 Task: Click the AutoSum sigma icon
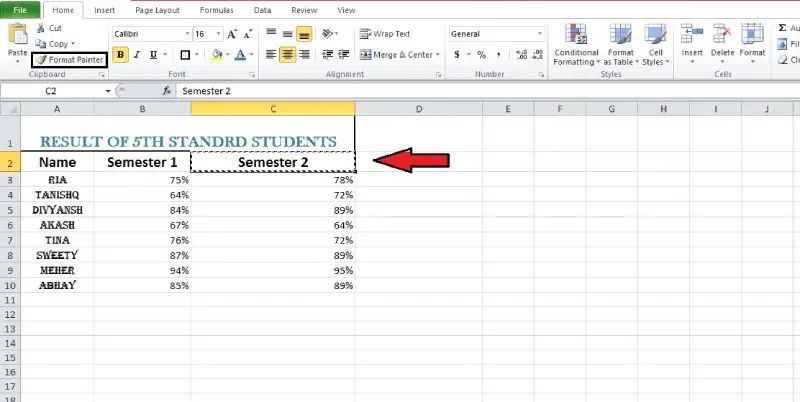[782, 28]
